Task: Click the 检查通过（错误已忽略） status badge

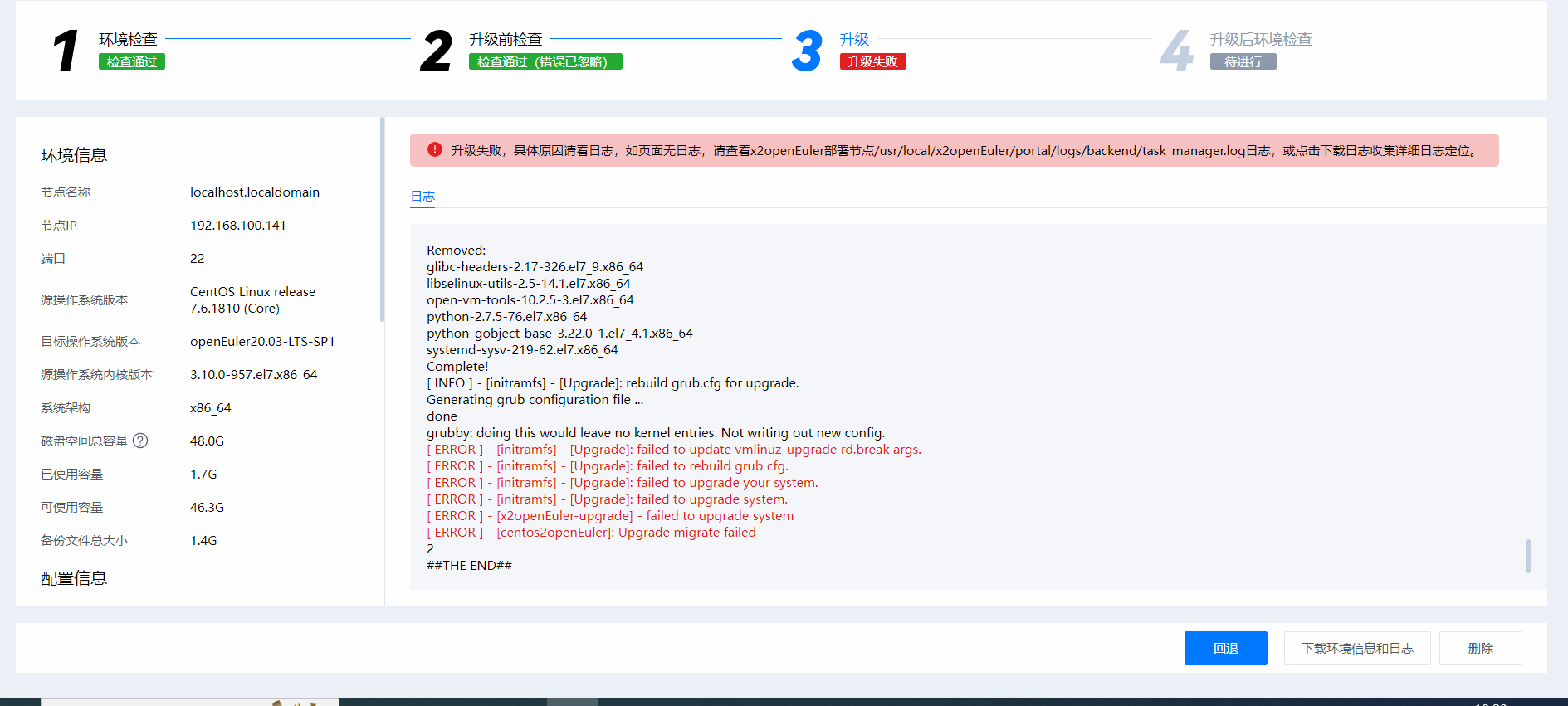Action: [545, 62]
